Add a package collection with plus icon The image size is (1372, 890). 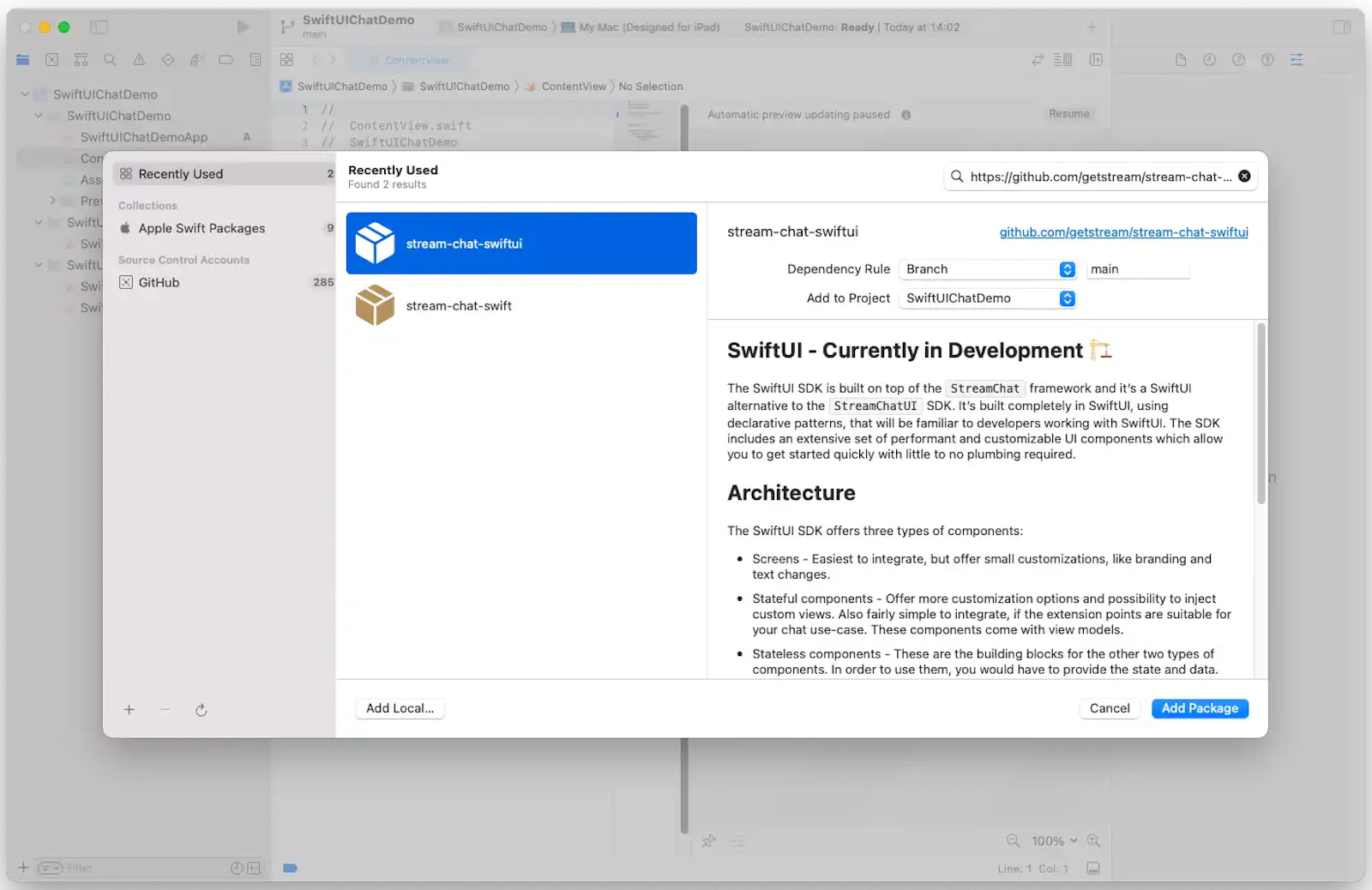point(129,710)
